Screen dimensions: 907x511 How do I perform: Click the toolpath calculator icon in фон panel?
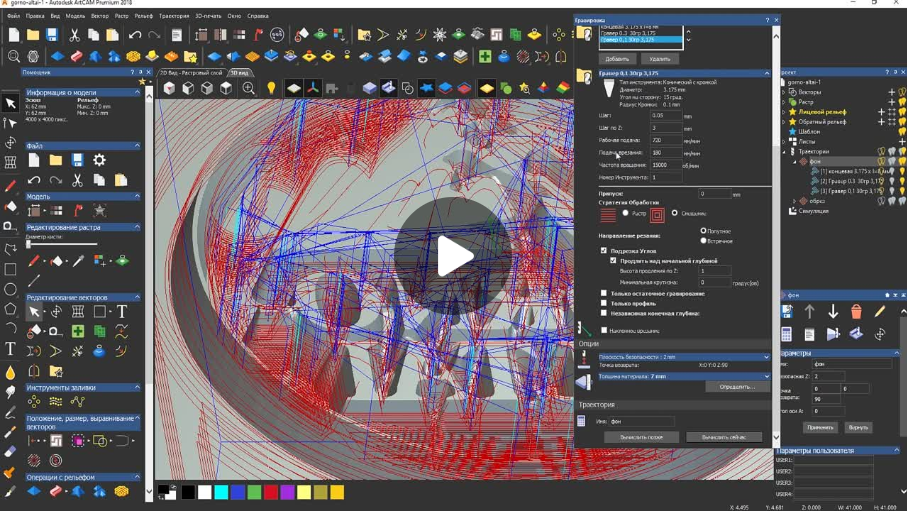coord(787,334)
